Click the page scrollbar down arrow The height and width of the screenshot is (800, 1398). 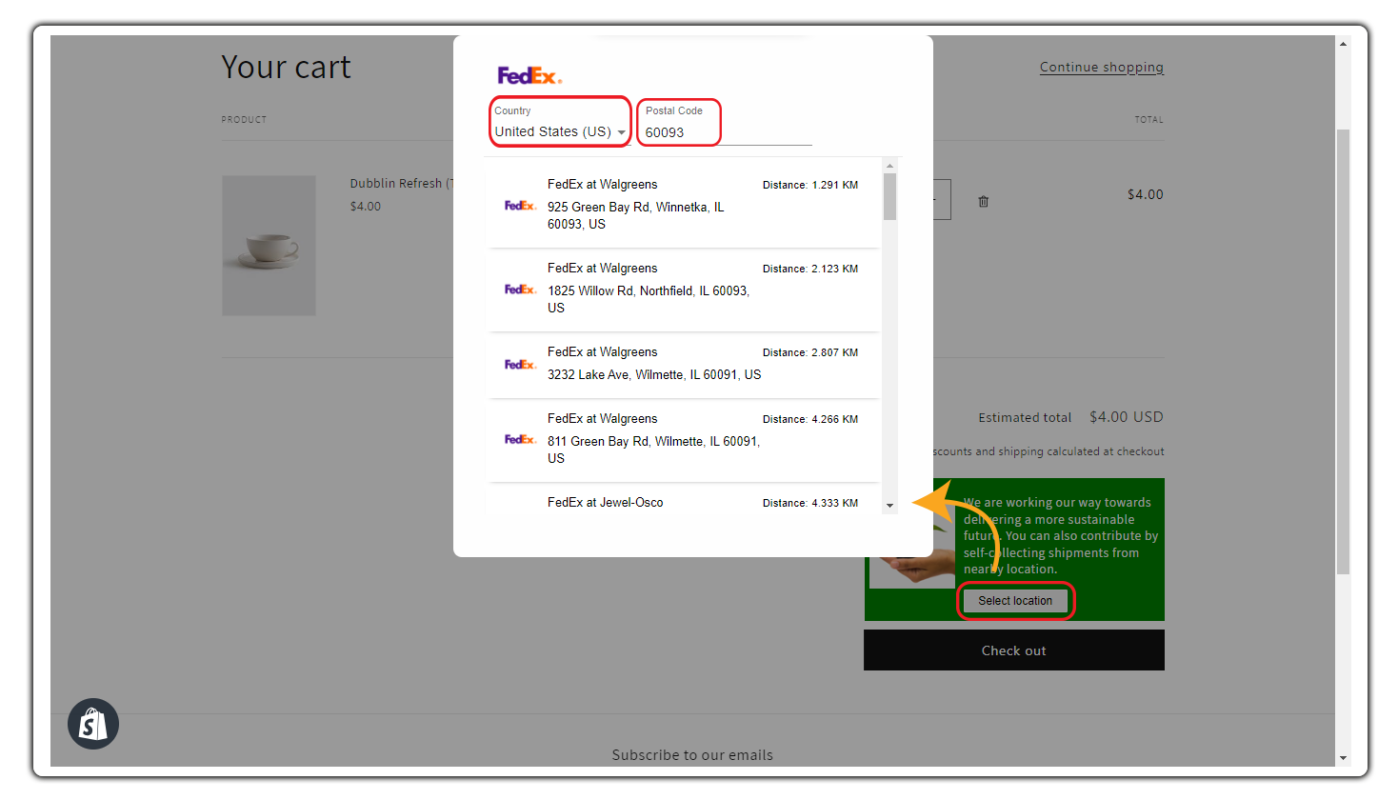tap(1343, 758)
